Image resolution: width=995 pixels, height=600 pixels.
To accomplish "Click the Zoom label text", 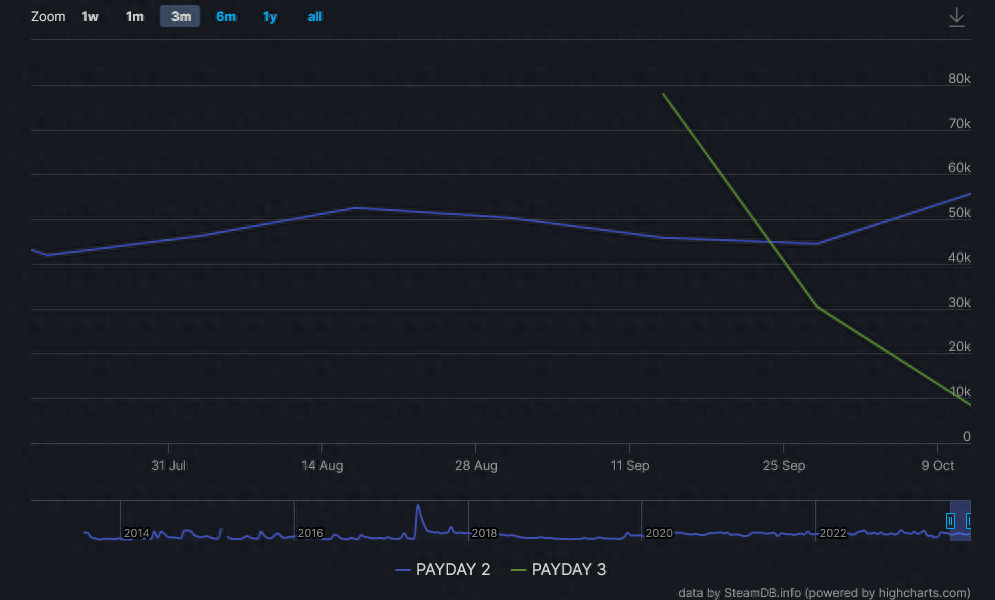I will click(x=48, y=16).
